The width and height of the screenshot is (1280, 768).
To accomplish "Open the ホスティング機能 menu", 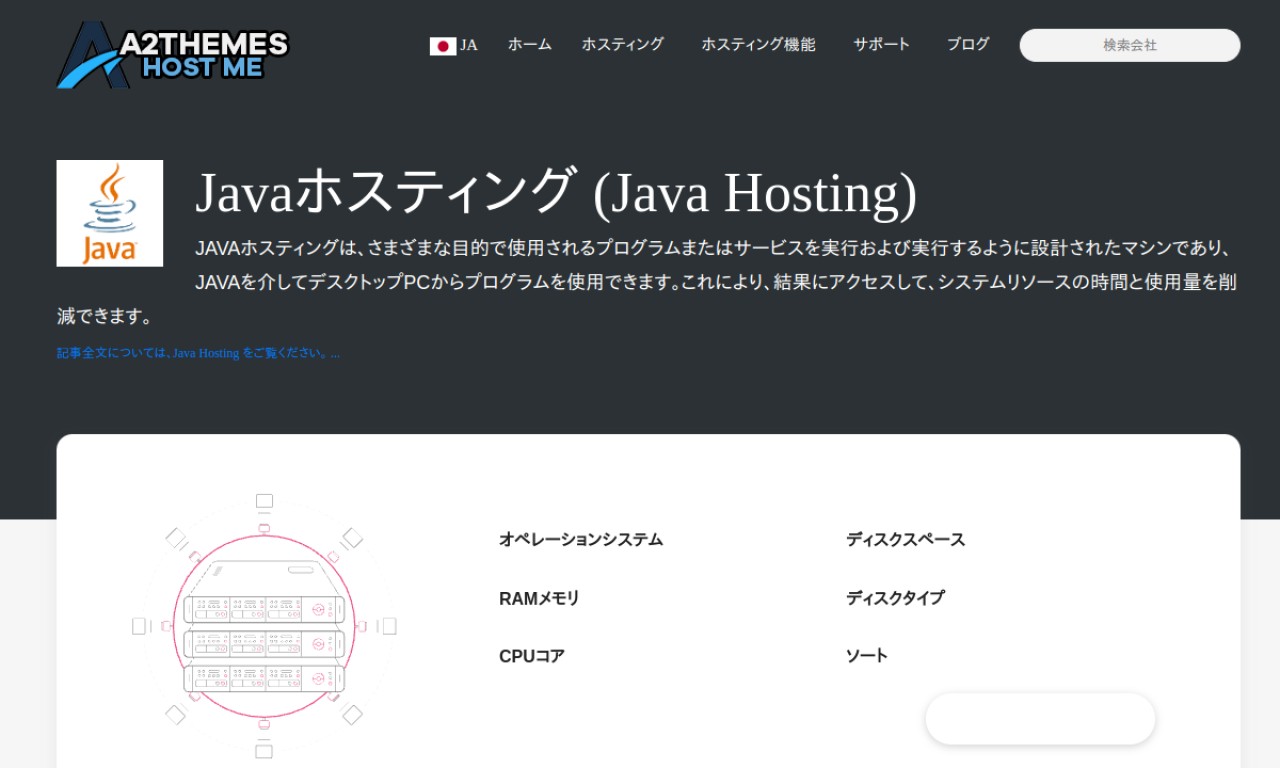I will coord(758,44).
